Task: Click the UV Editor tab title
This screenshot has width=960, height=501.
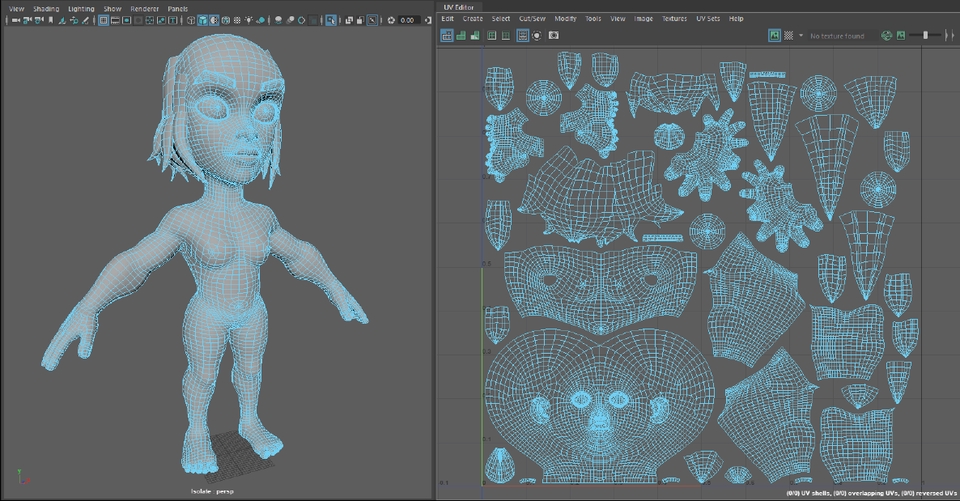Action: (459, 7)
